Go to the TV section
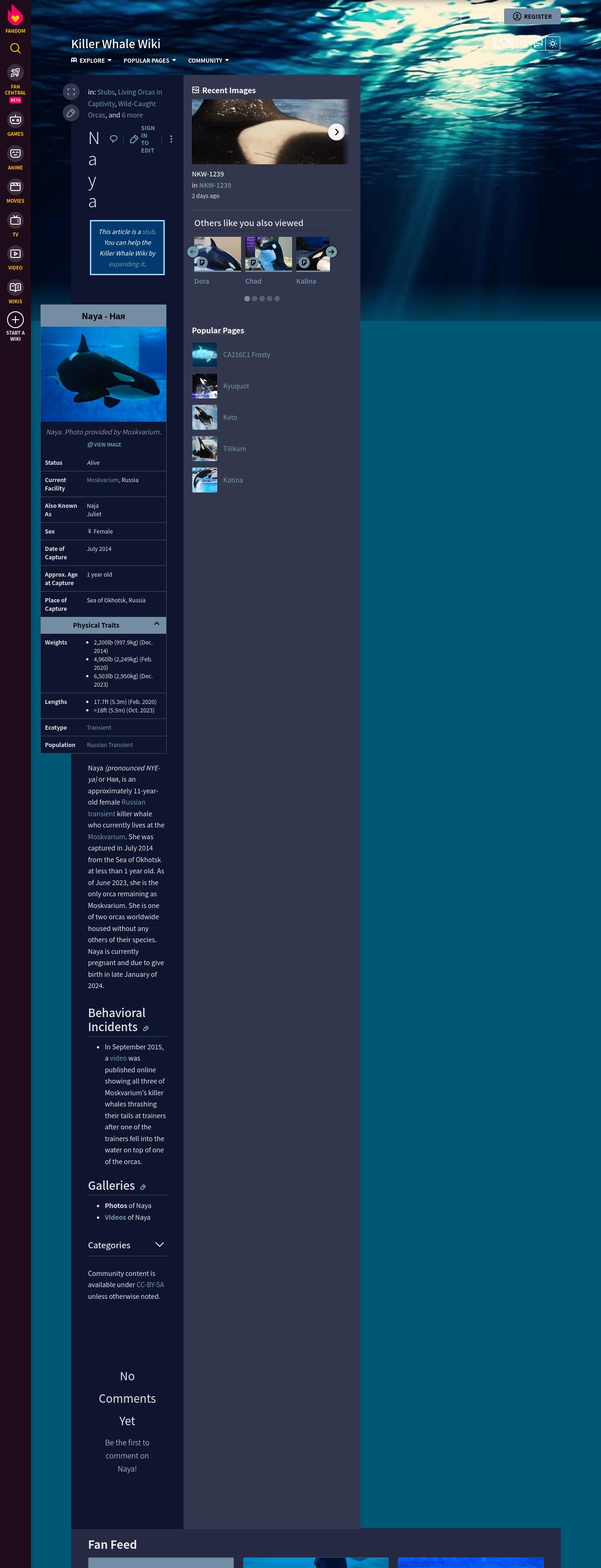 15,225
